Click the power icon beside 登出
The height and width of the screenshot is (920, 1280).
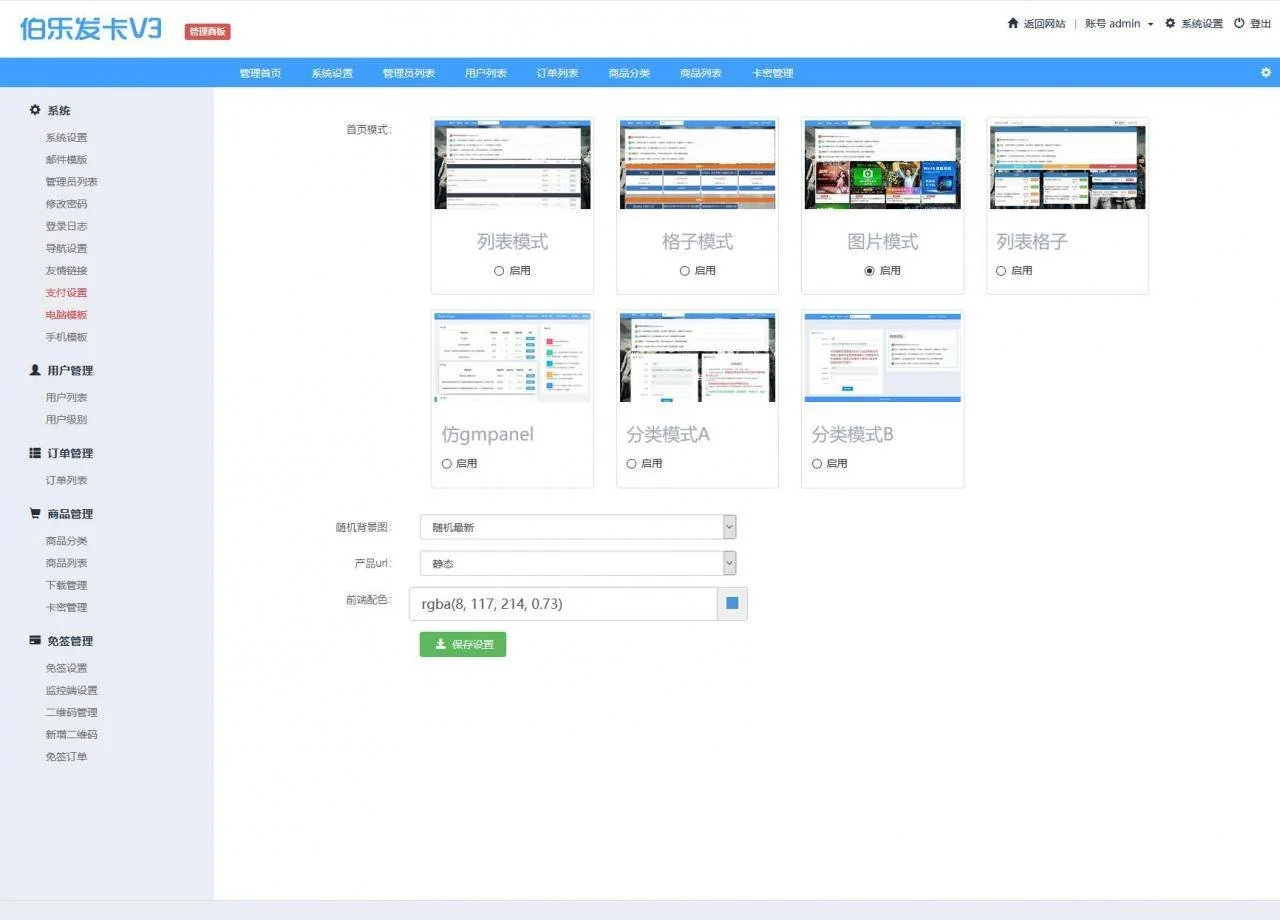1239,23
